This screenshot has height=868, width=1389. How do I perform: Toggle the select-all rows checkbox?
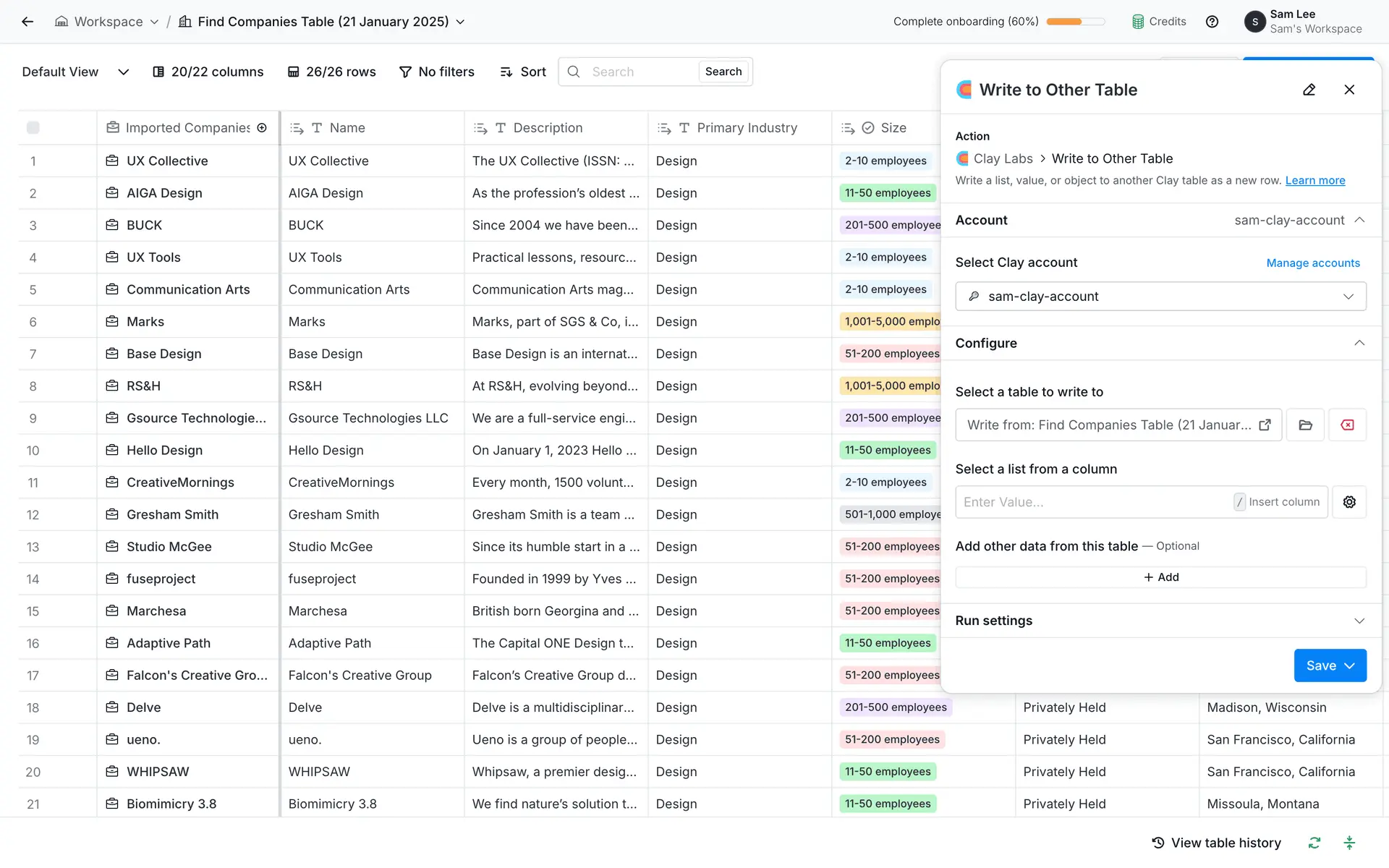33,128
